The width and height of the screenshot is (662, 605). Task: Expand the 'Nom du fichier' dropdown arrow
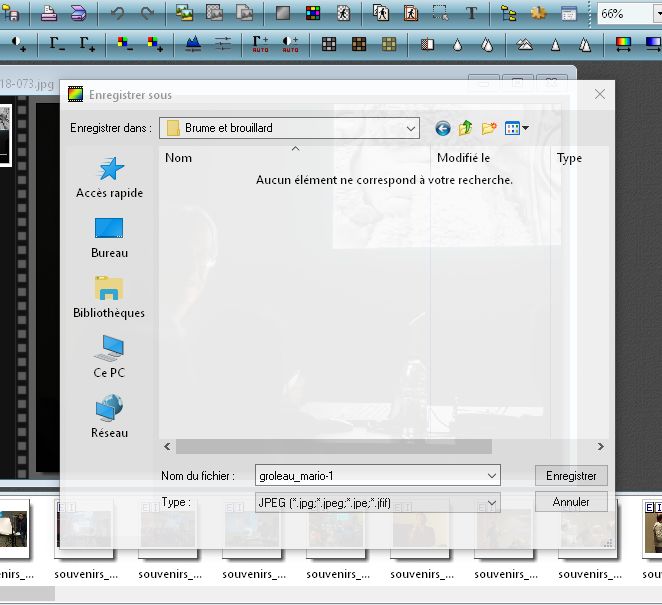pyautogui.click(x=491, y=475)
